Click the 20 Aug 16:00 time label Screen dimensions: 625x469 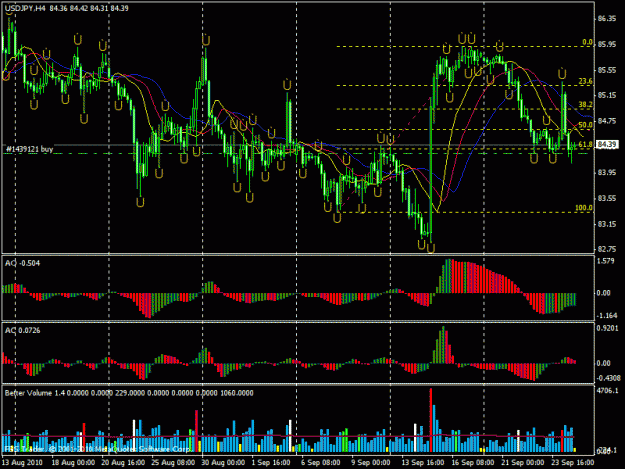123,463
